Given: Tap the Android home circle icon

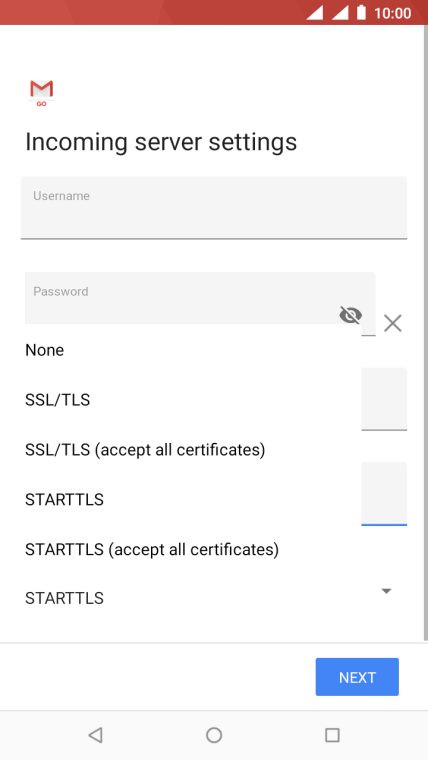Looking at the screenshot, I should [214, 735].
